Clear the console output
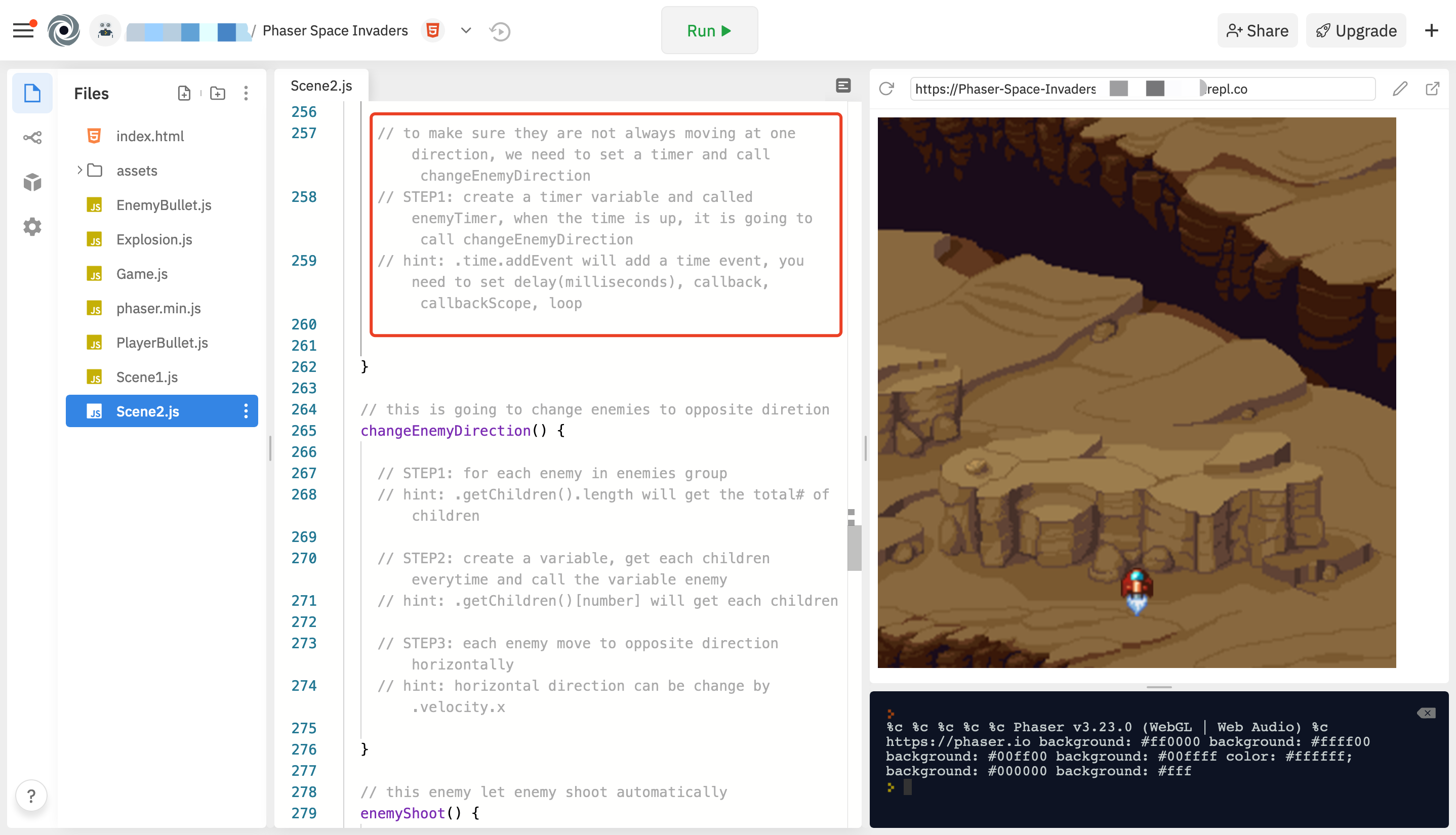 1426,713
